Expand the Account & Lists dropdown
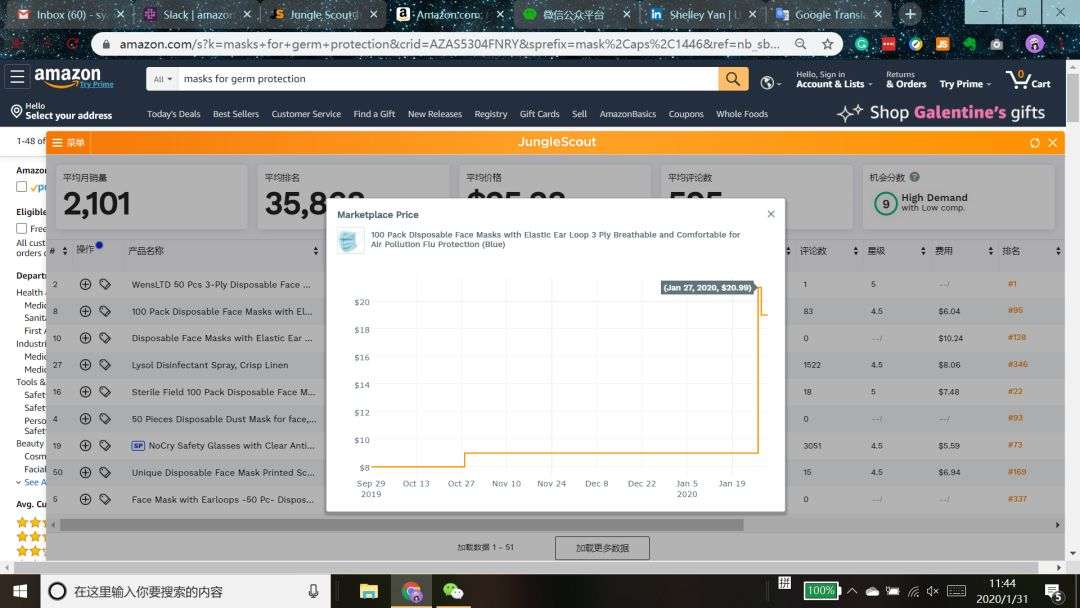1080x608 pixels. 834,80
